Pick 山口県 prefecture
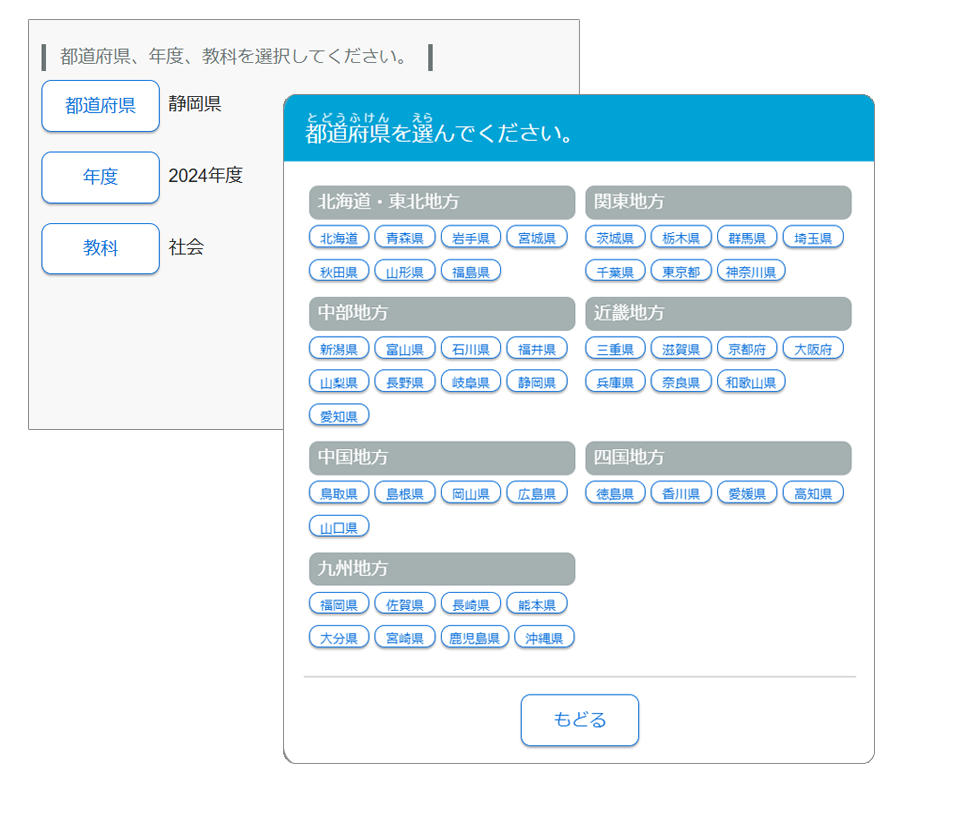Screen dimensions: 972x817 pos(339,526)
